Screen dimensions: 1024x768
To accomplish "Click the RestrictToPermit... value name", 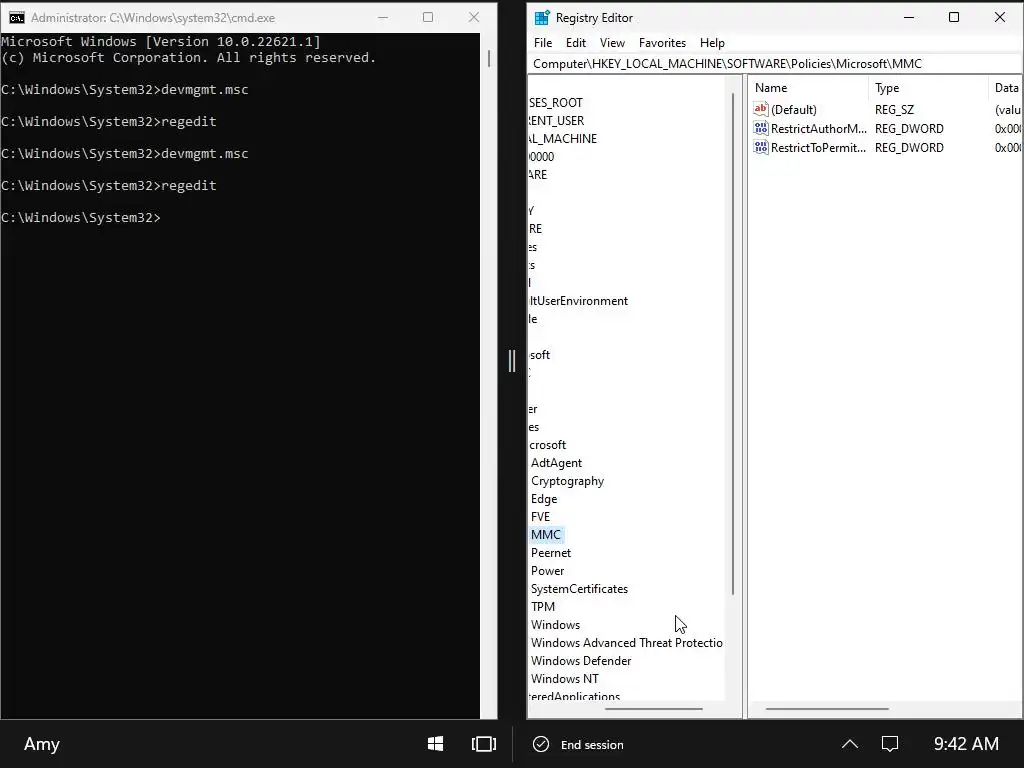I will click(818, 148).
